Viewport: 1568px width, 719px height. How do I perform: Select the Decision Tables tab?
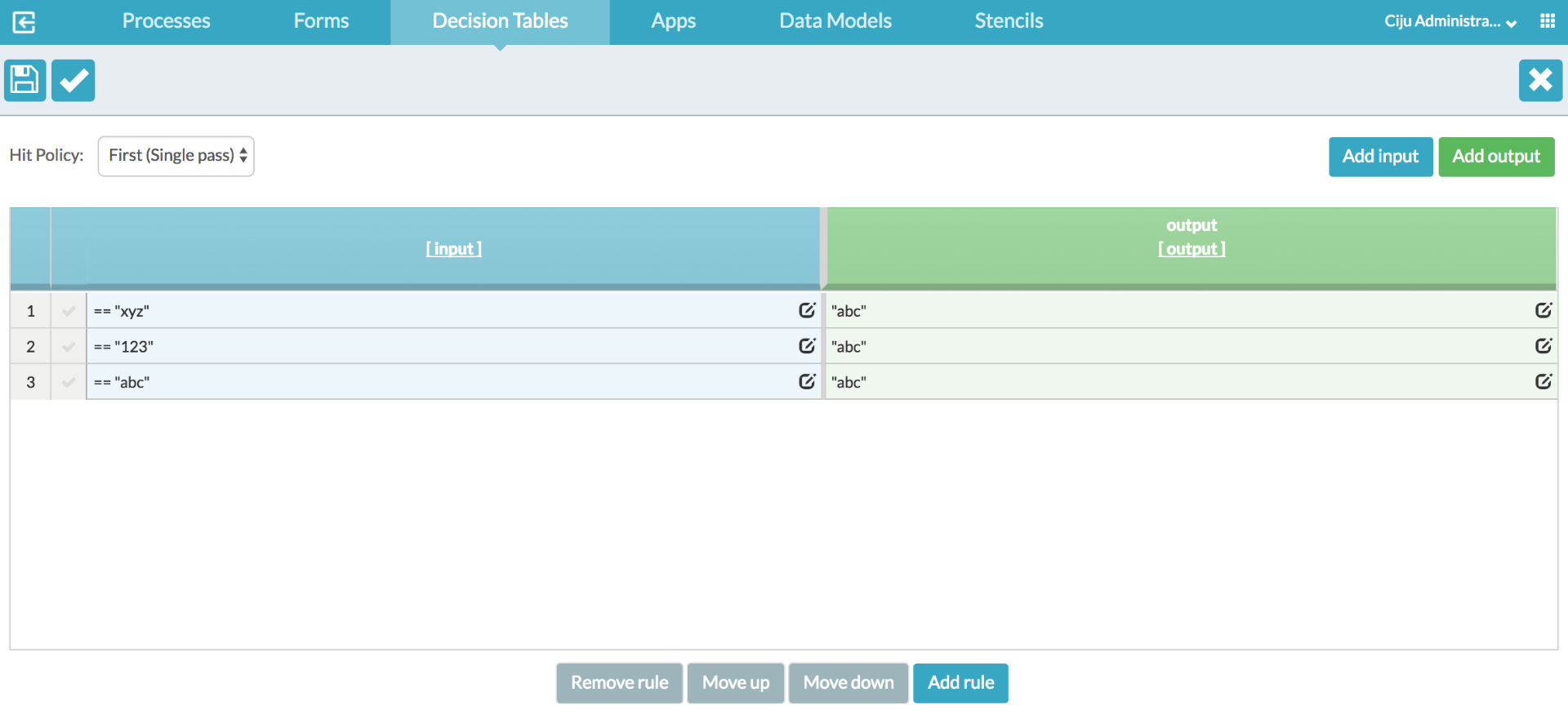click(501, 22)
